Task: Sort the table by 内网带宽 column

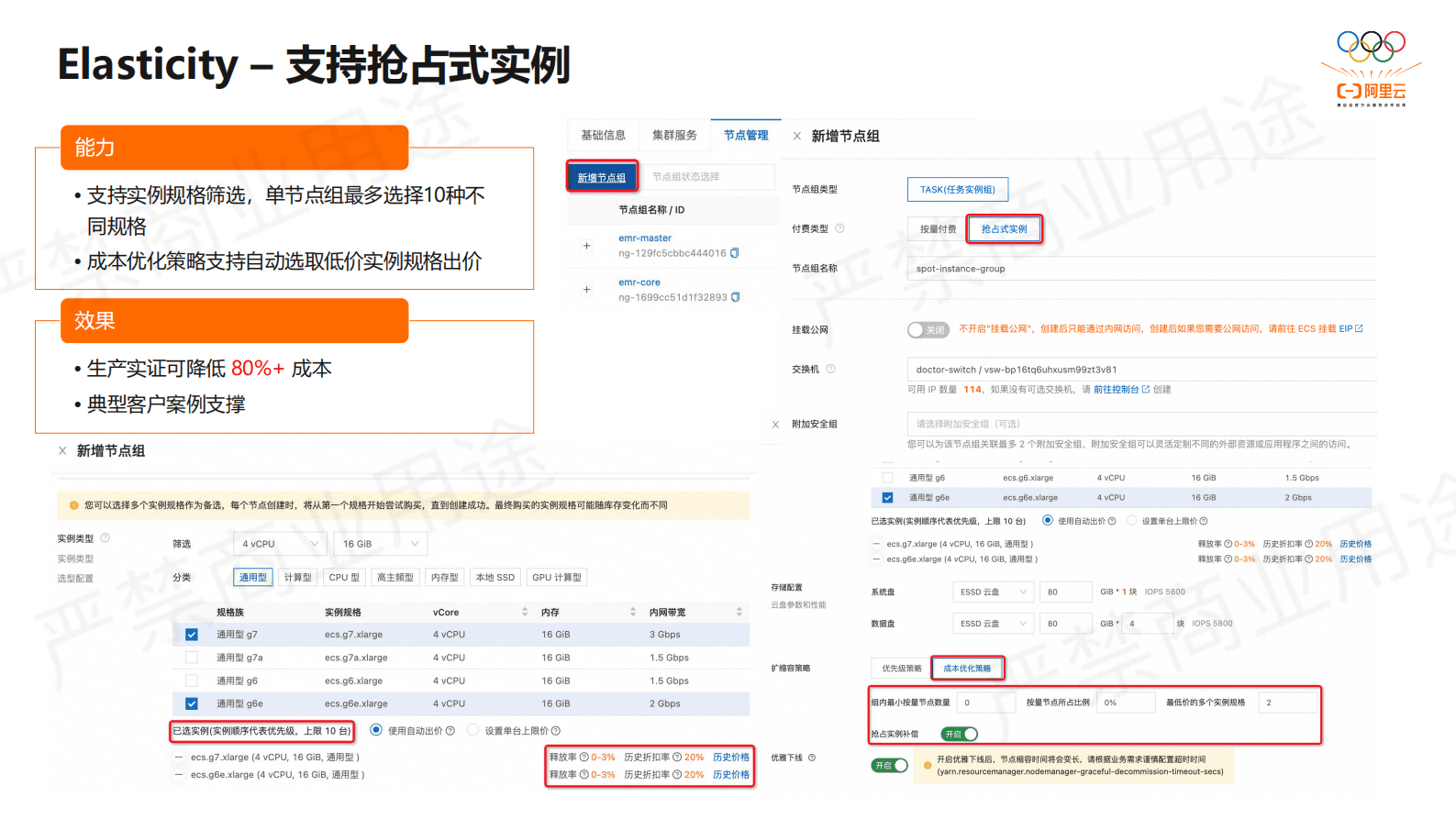Action: (739, 612)
